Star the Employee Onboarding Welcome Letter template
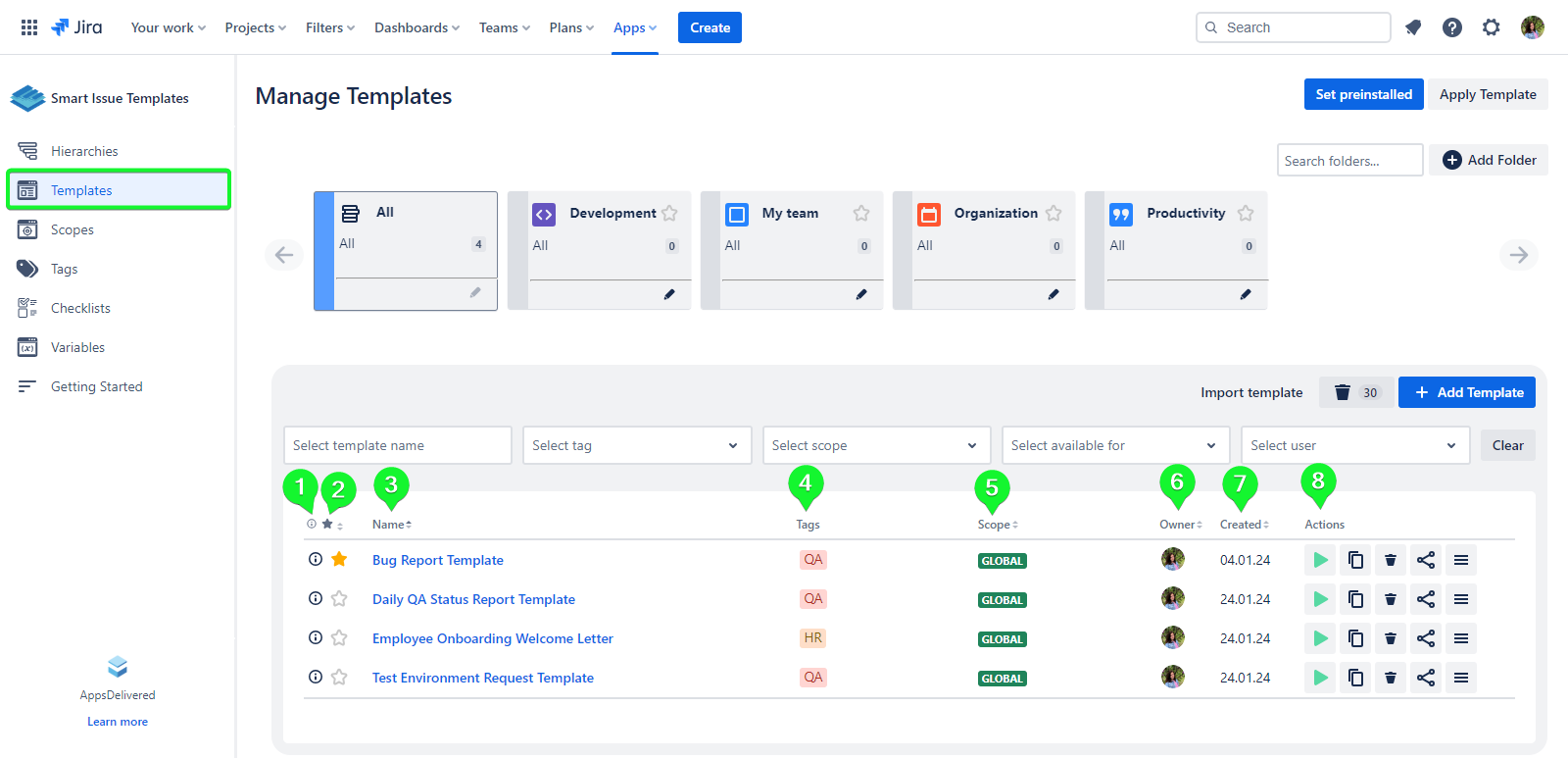 pyautogui.click(x=339, y=638)
